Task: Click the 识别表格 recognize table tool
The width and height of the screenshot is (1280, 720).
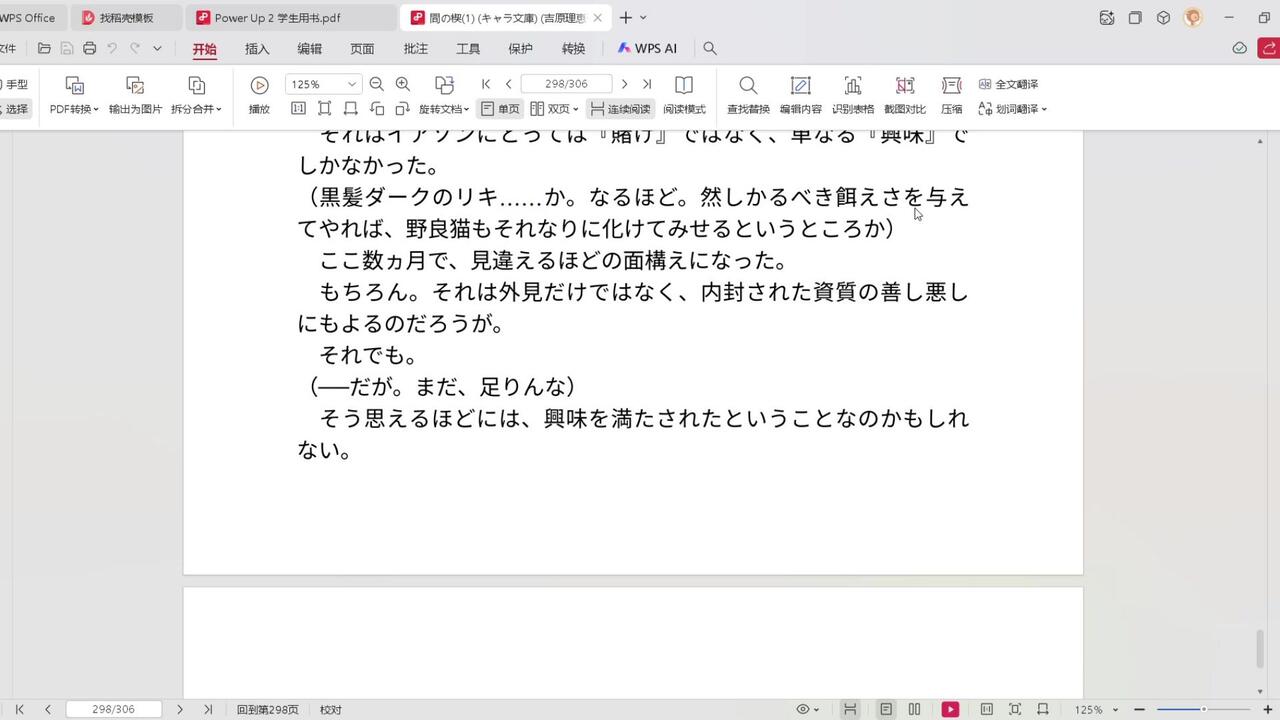Action: pyautogui.click(x=853, y=96)
